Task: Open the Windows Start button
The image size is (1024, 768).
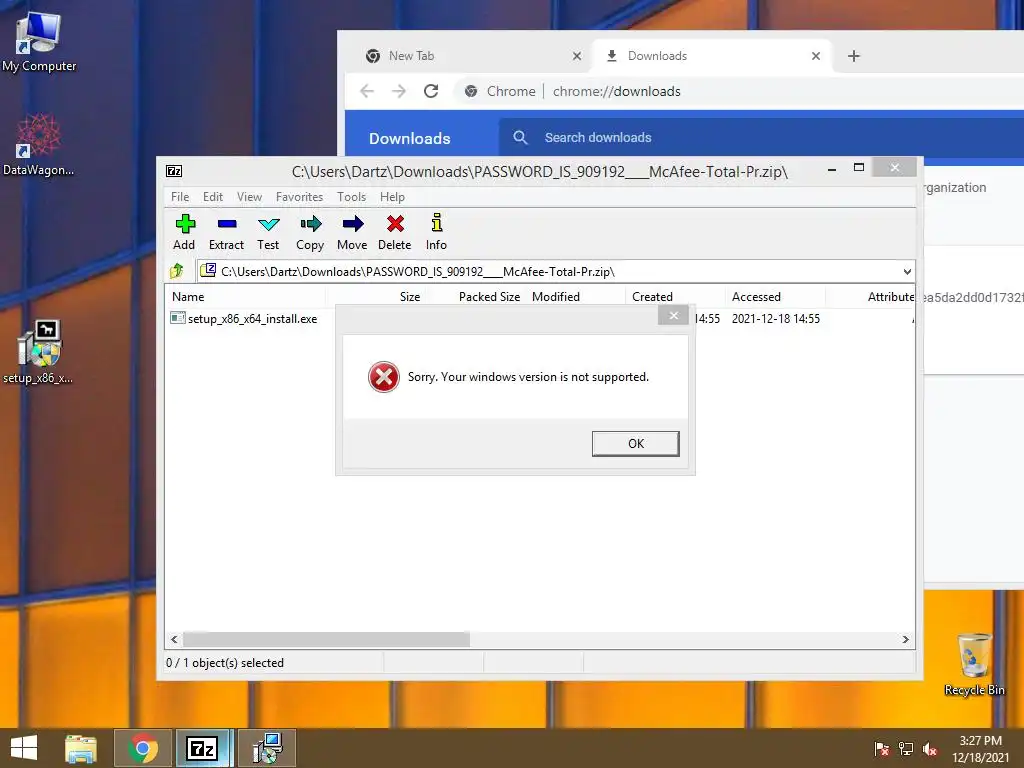Action: [24, 748]
